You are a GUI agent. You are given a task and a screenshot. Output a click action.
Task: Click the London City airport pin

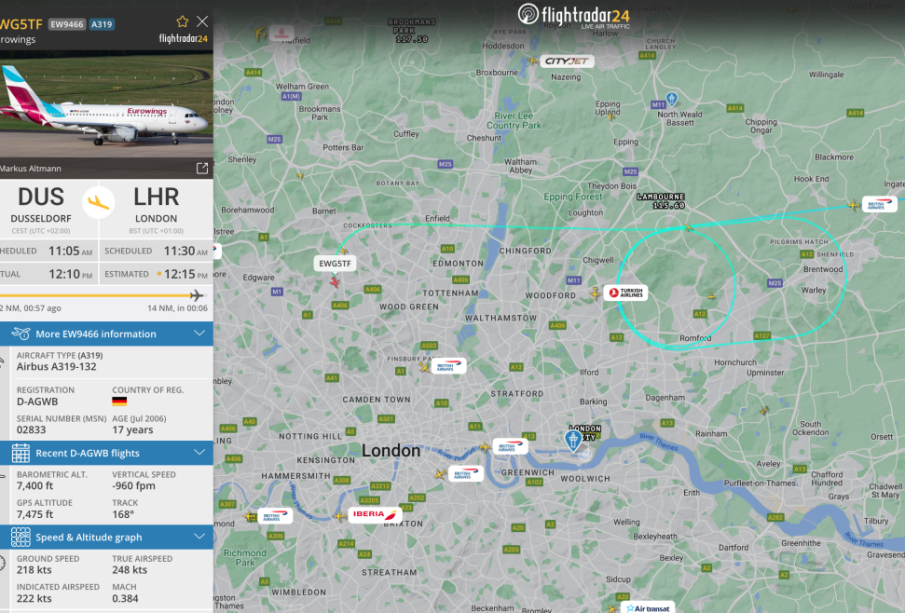573,440
